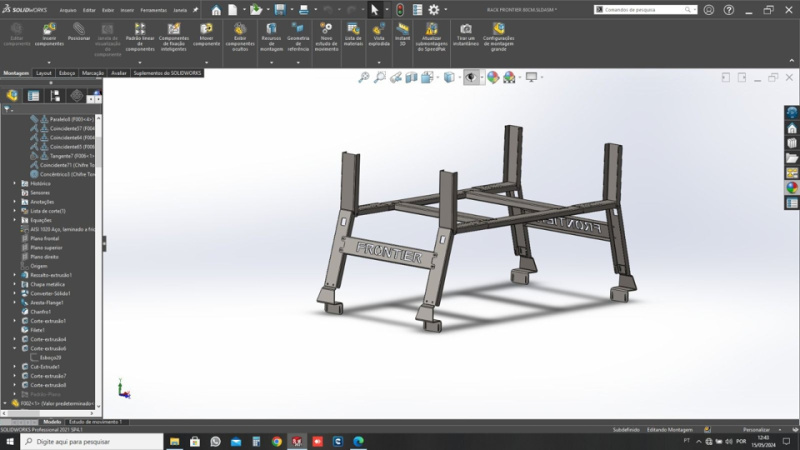Expand the Lista de corte(1) node
The width and height of the screenshot is (800, 450).
pos(14,211)
